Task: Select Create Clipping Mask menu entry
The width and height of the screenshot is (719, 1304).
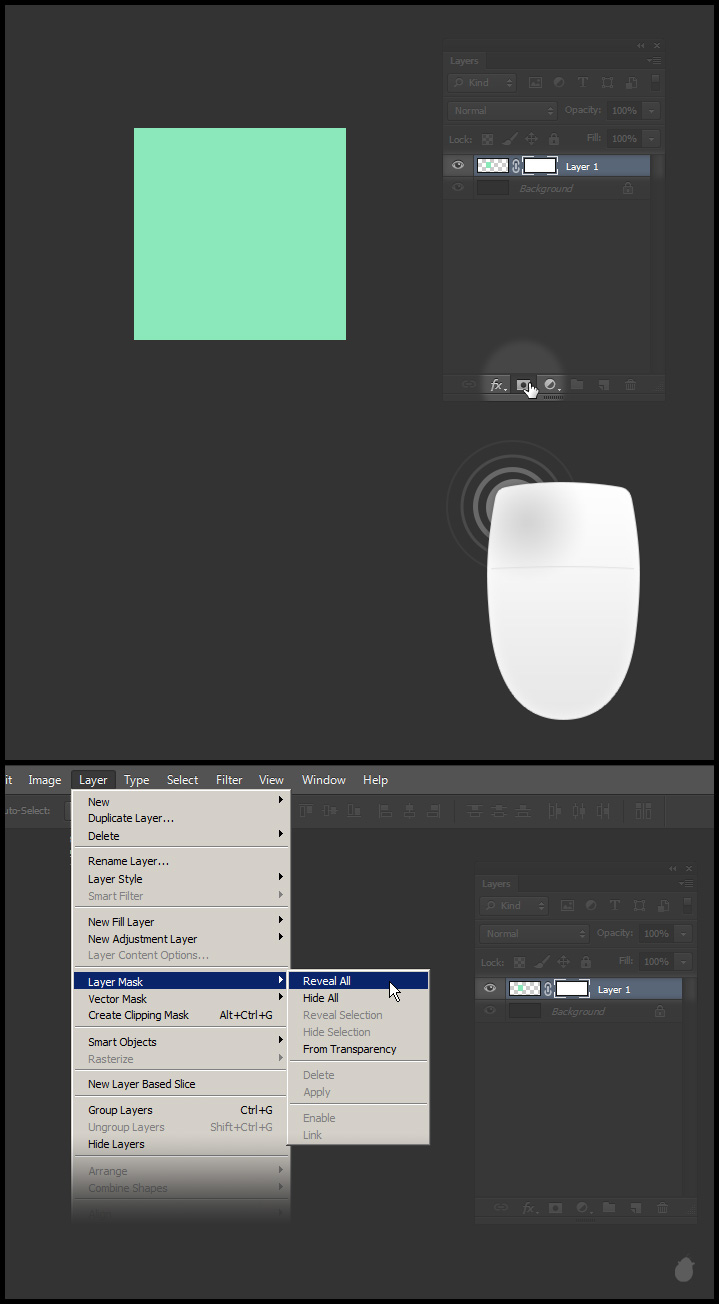Action: point(138,1015)
